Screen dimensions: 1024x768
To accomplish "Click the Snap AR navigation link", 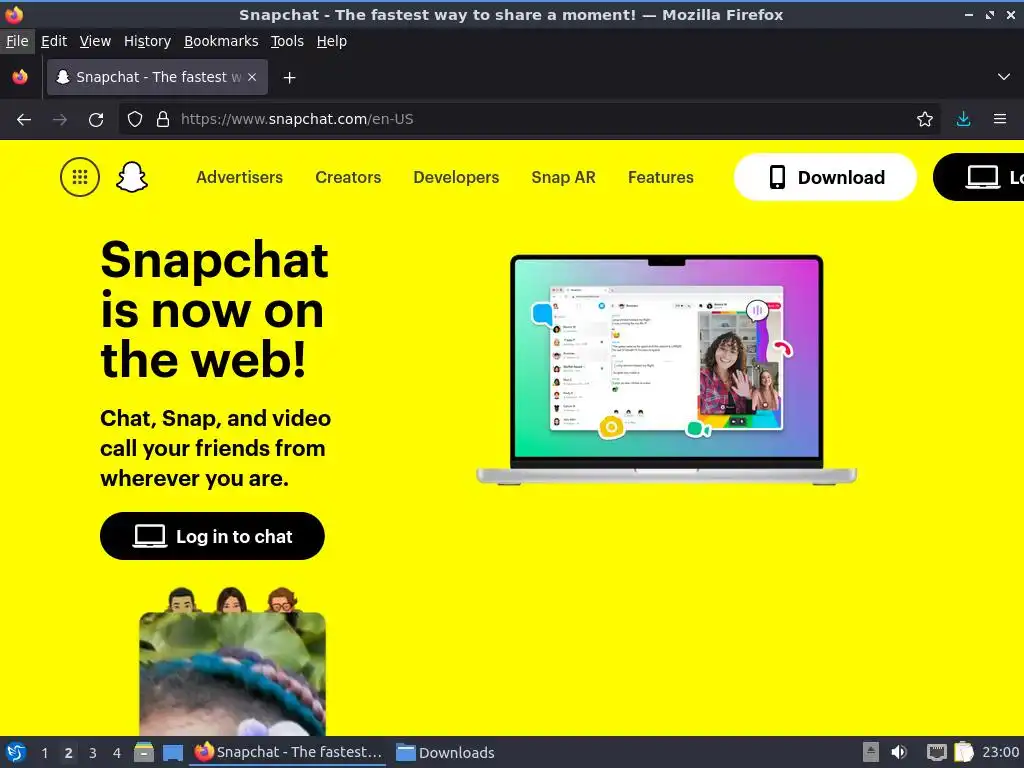I will (564, 177).
